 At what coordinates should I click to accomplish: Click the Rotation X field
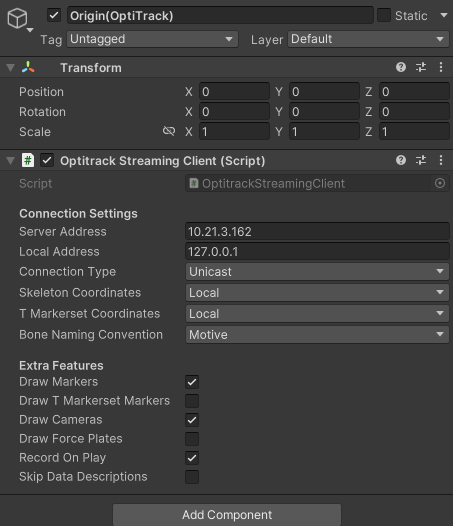[234, 111]
